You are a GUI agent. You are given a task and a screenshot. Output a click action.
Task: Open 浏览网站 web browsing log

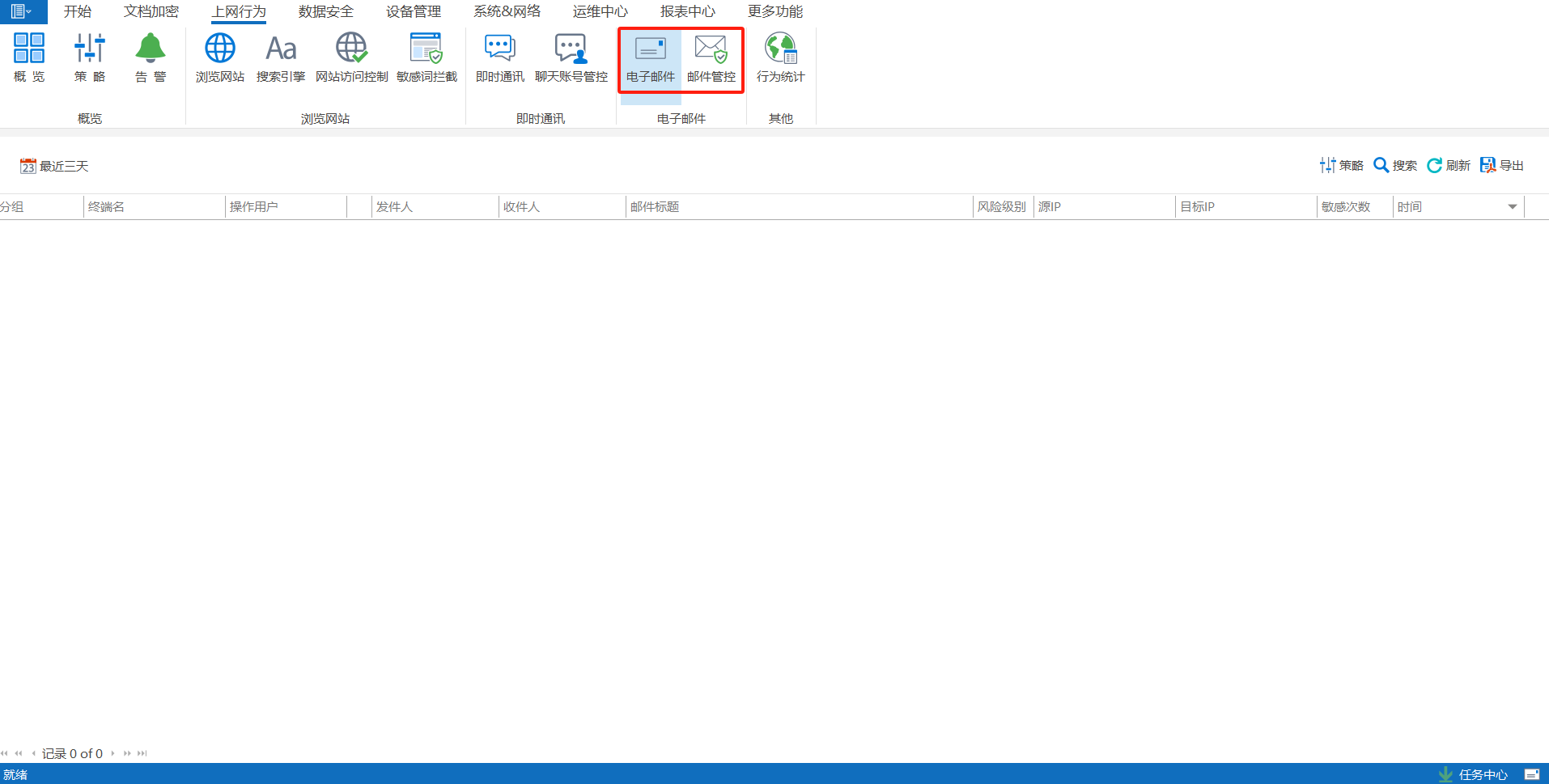220,57
